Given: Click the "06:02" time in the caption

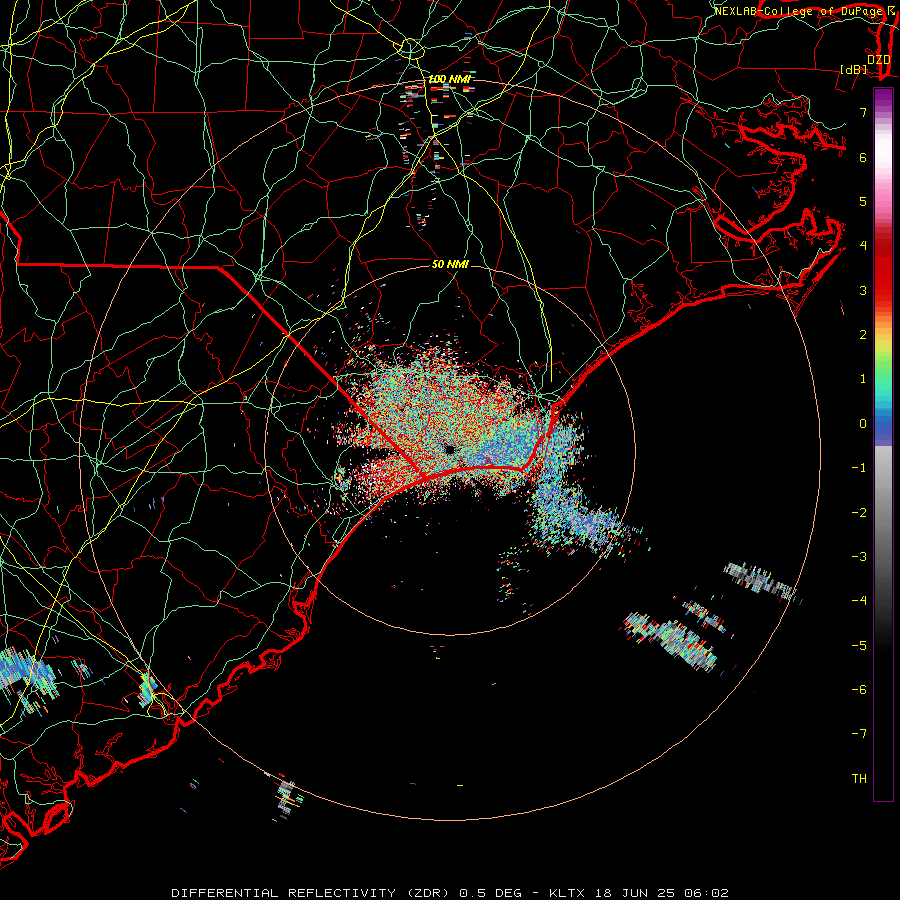Looking at the screenshot, I should 707,893.
